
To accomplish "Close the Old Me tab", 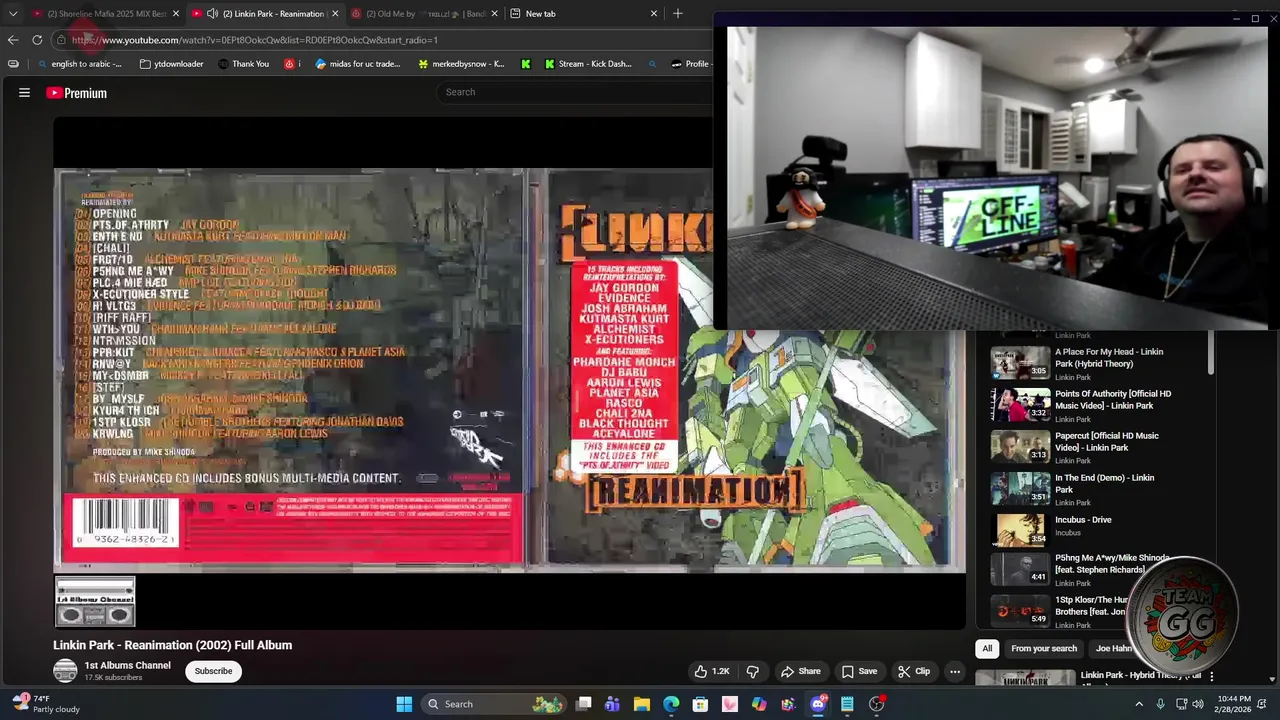I will pyautogui.click(x=494, y=14).
